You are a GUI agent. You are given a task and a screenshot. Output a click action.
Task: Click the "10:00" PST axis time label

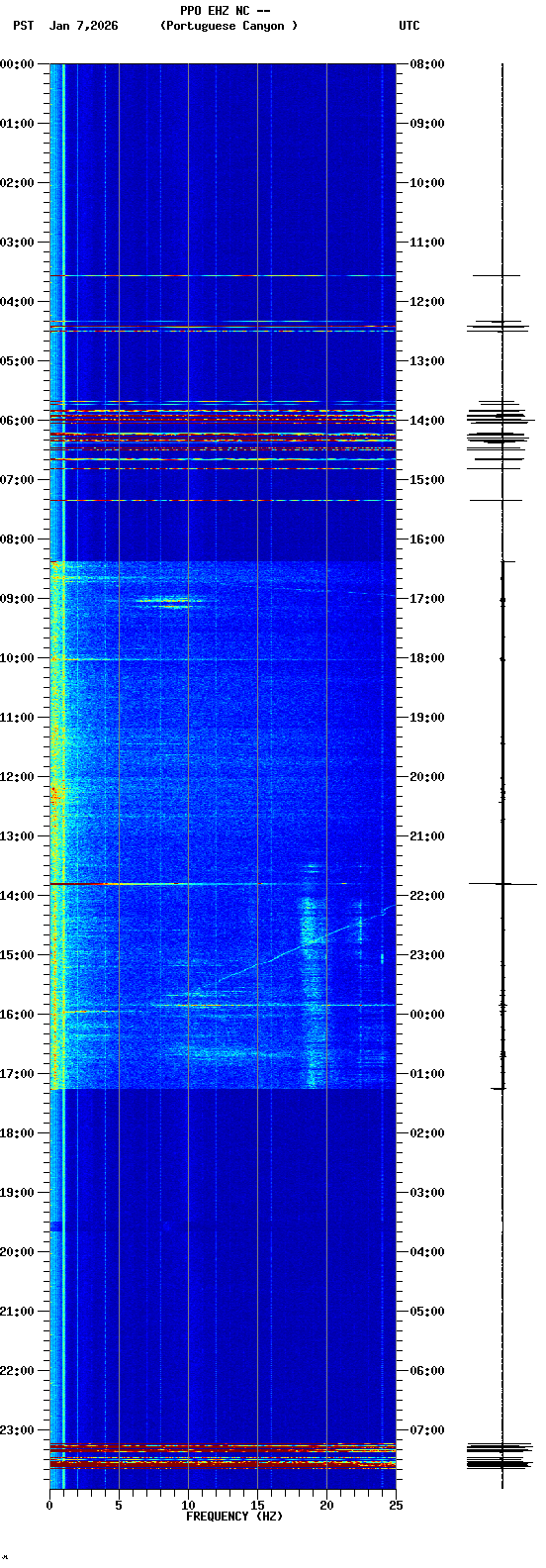coord(18,658)
